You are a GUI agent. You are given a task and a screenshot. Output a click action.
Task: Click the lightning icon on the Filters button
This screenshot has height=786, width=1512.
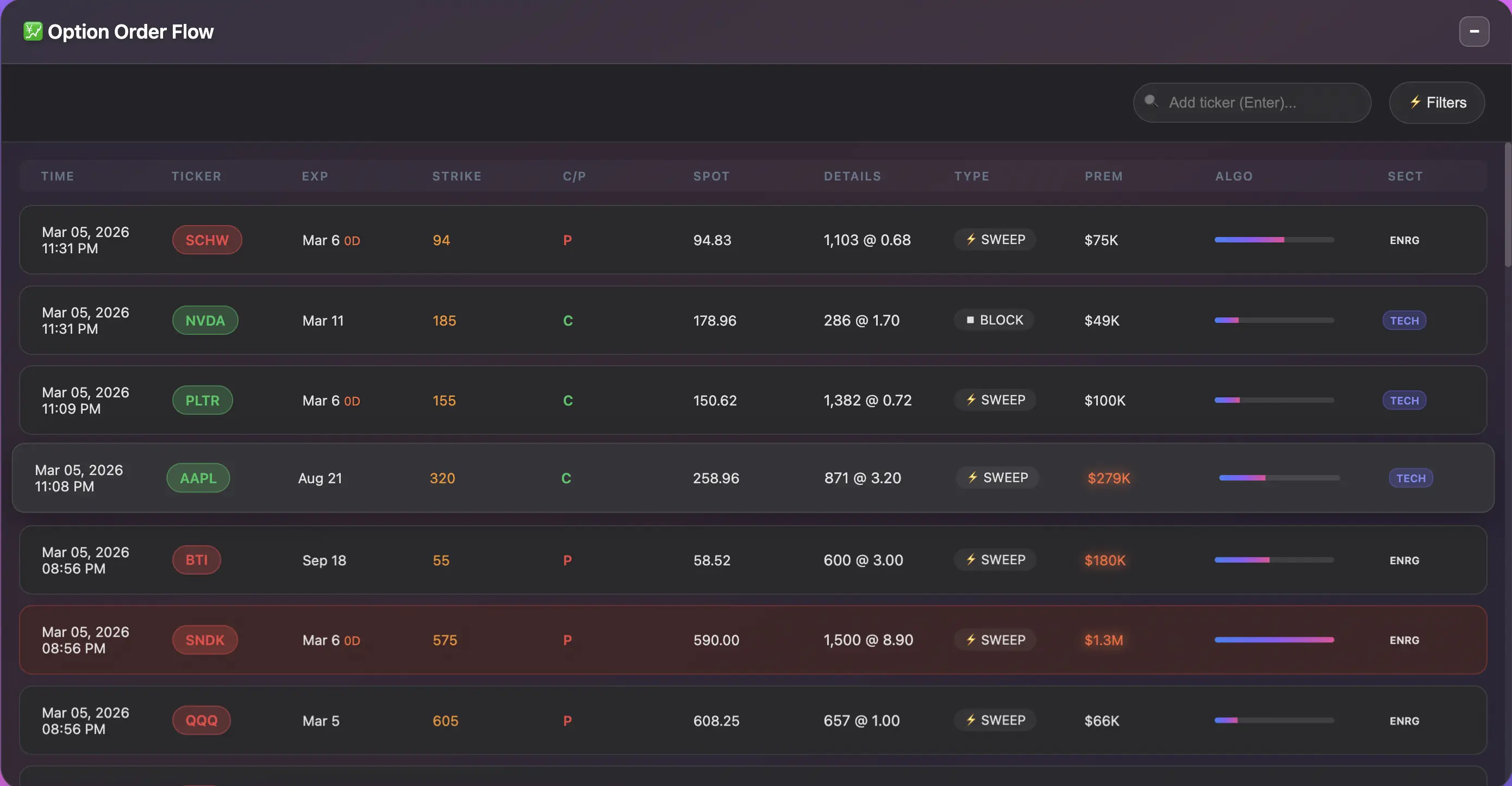click(x=1416, y=102)
